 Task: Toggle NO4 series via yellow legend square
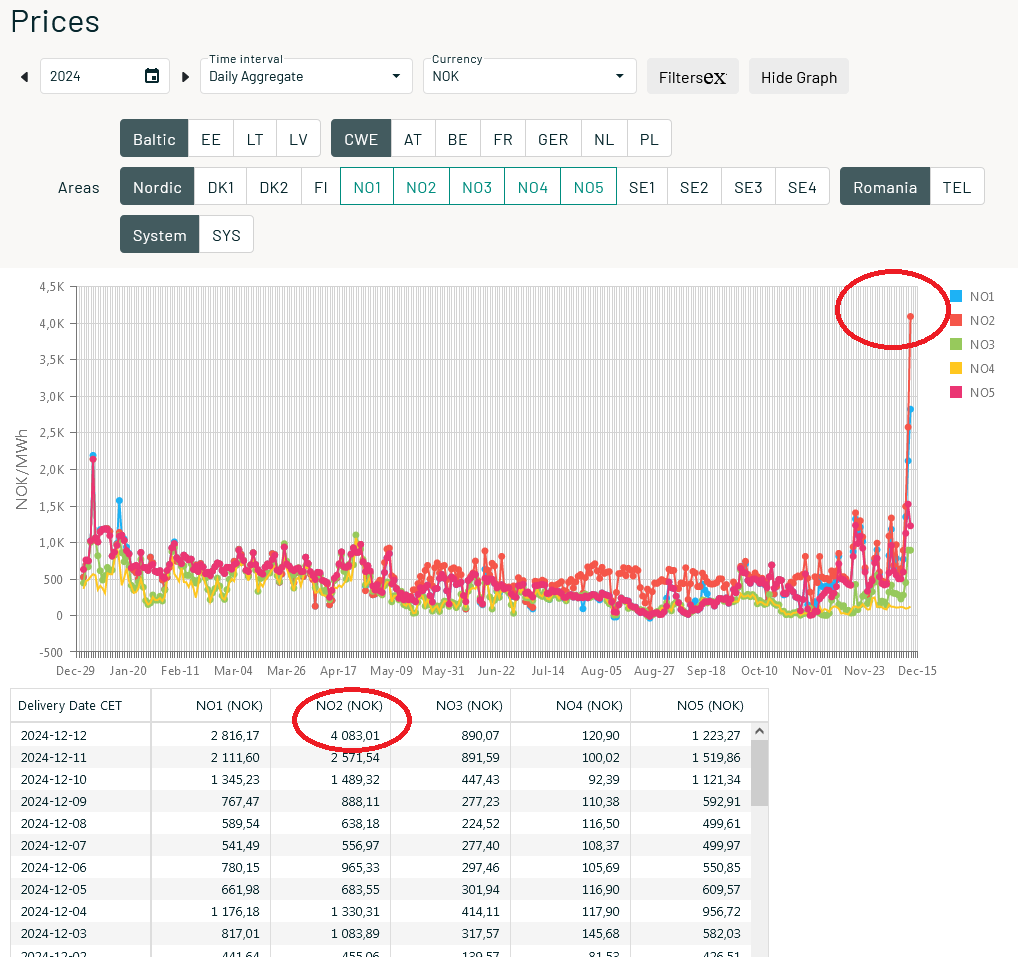click(956, 368)
